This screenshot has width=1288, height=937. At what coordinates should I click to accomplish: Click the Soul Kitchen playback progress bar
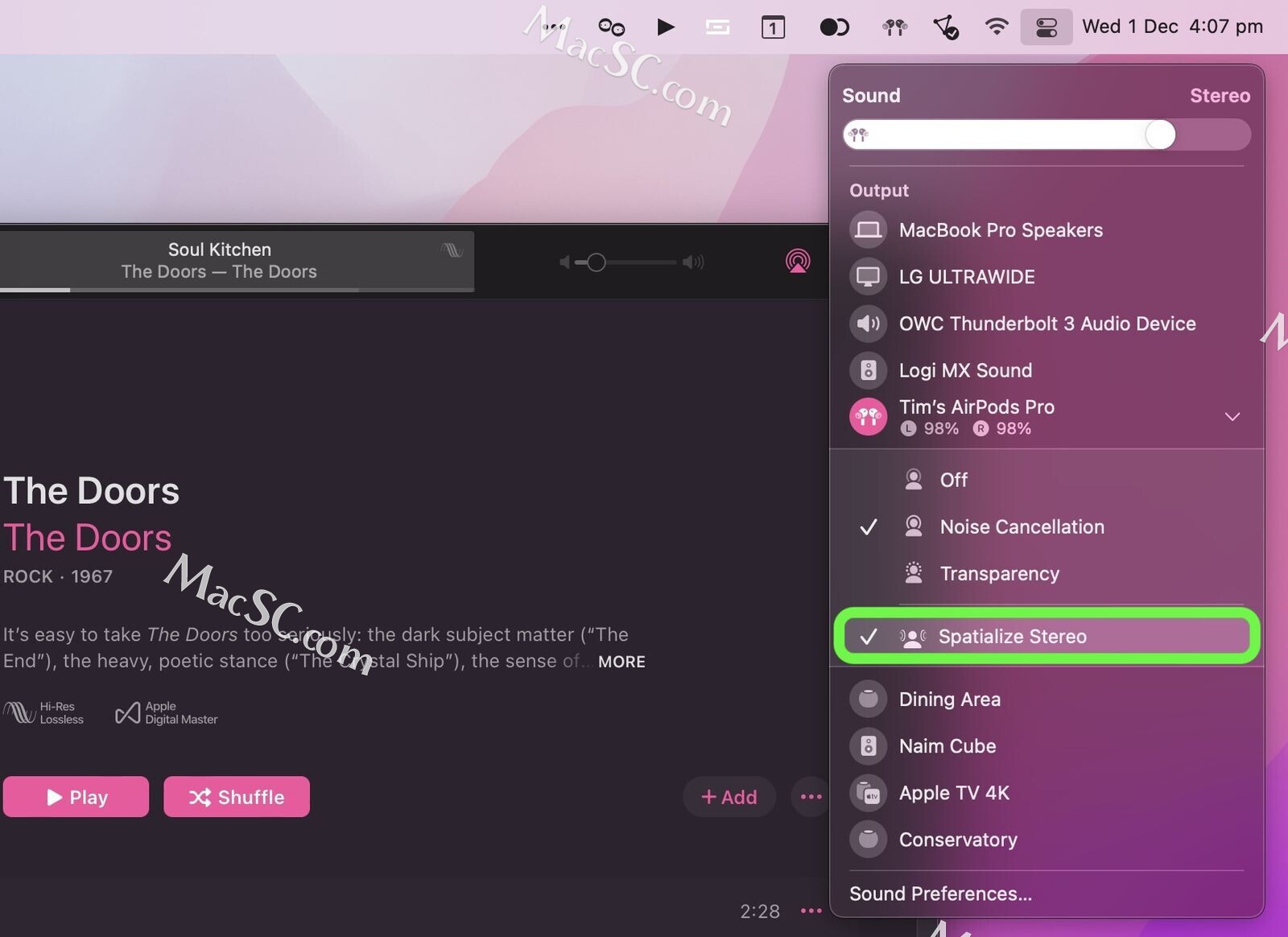237,289
